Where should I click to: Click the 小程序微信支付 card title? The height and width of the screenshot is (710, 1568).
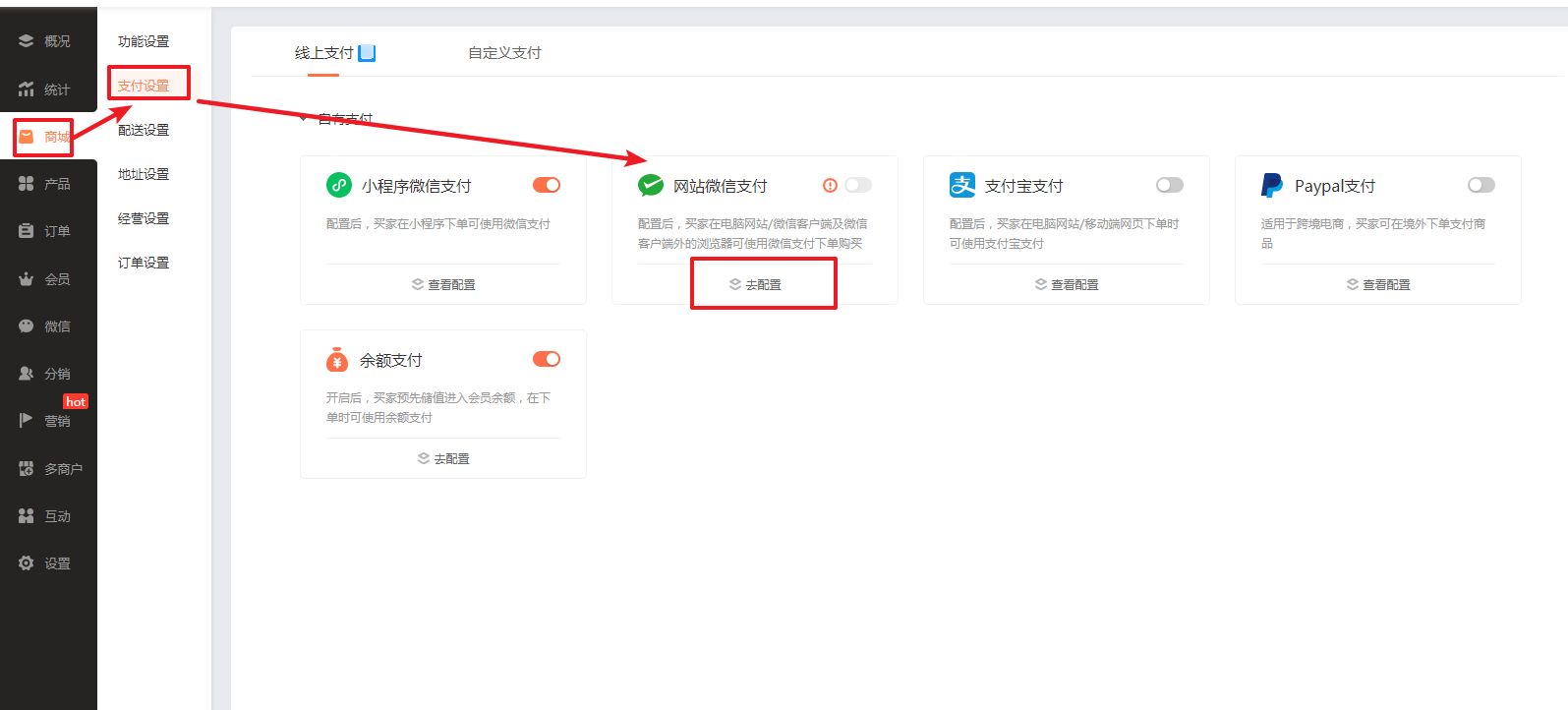[x=417, y=186]
